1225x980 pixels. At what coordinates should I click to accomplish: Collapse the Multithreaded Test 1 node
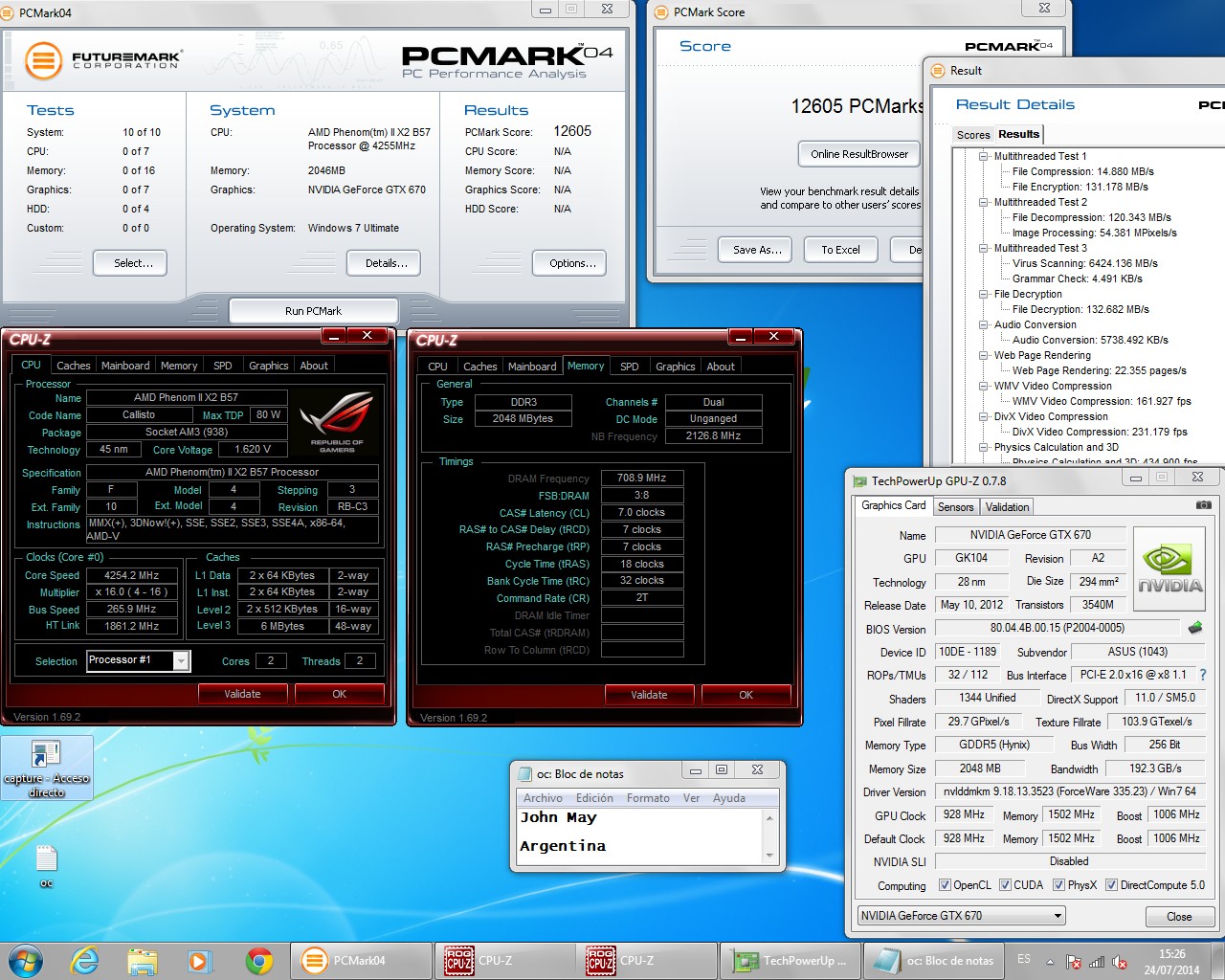983,156
